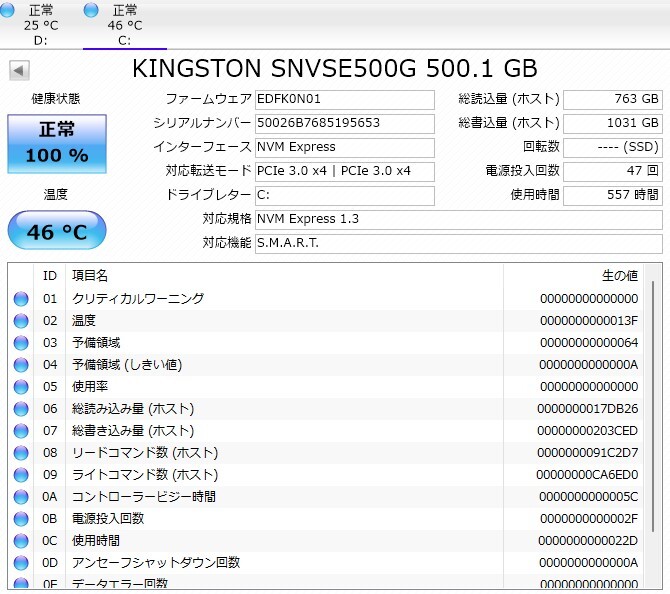Select the 予備領域 attribute name in row 03
This screenshot has height=594, width=670.
[96, 343]
